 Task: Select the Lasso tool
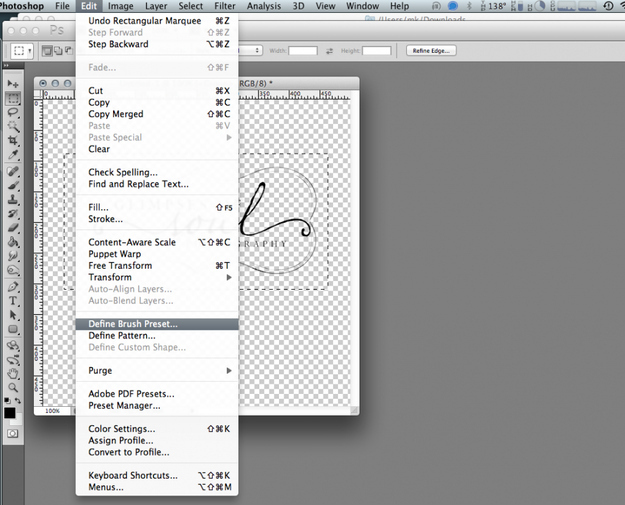point(13,113)
